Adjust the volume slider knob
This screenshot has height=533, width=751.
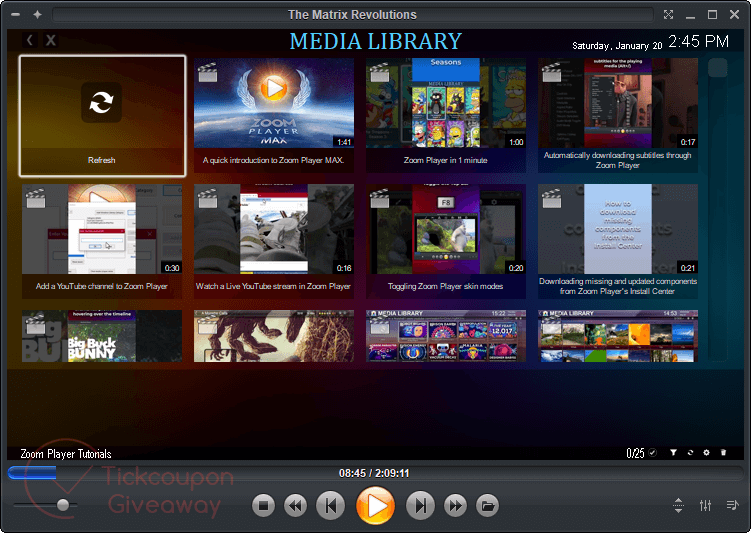tap(63, 505)
